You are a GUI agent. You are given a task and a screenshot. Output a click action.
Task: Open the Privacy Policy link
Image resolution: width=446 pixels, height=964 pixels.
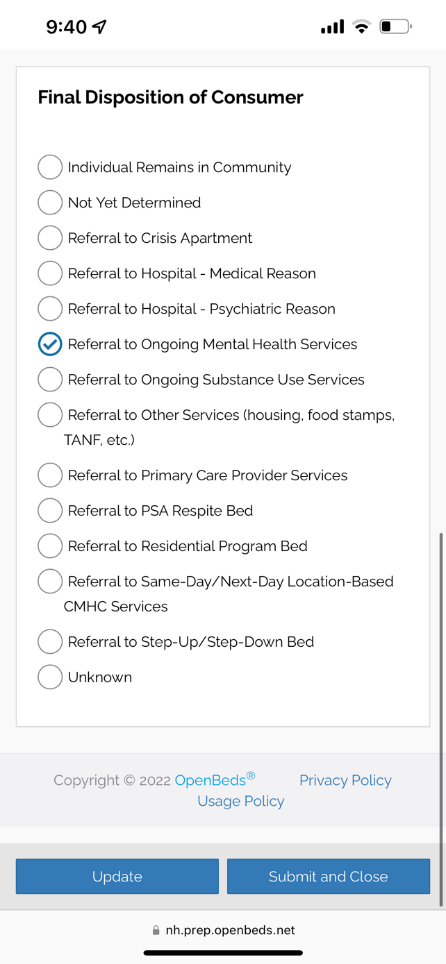345,780
